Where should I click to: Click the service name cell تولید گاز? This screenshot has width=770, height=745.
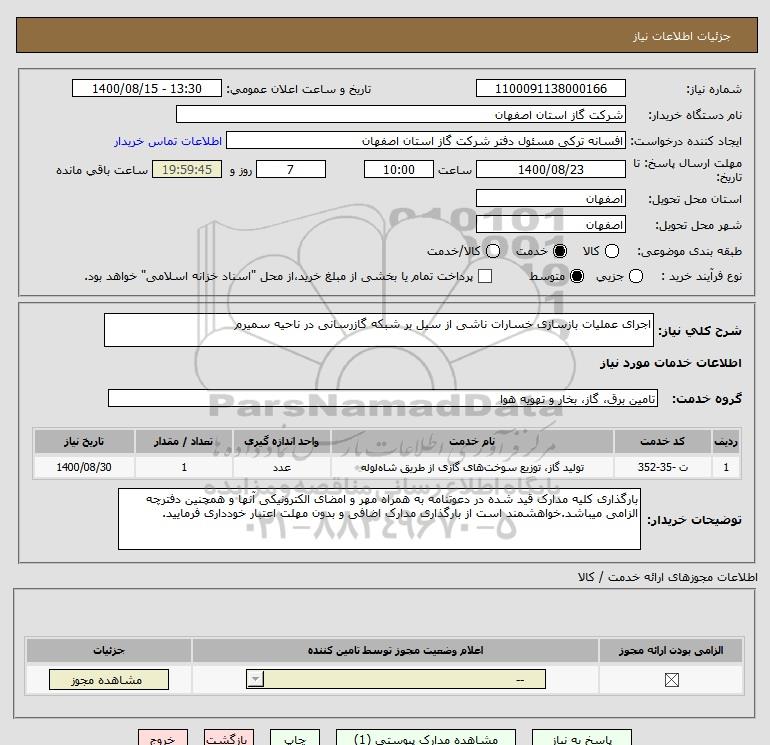click(472, 467)
